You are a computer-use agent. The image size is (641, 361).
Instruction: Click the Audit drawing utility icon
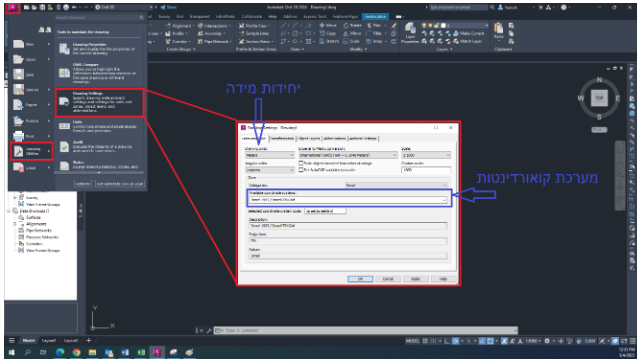(64, 146)
